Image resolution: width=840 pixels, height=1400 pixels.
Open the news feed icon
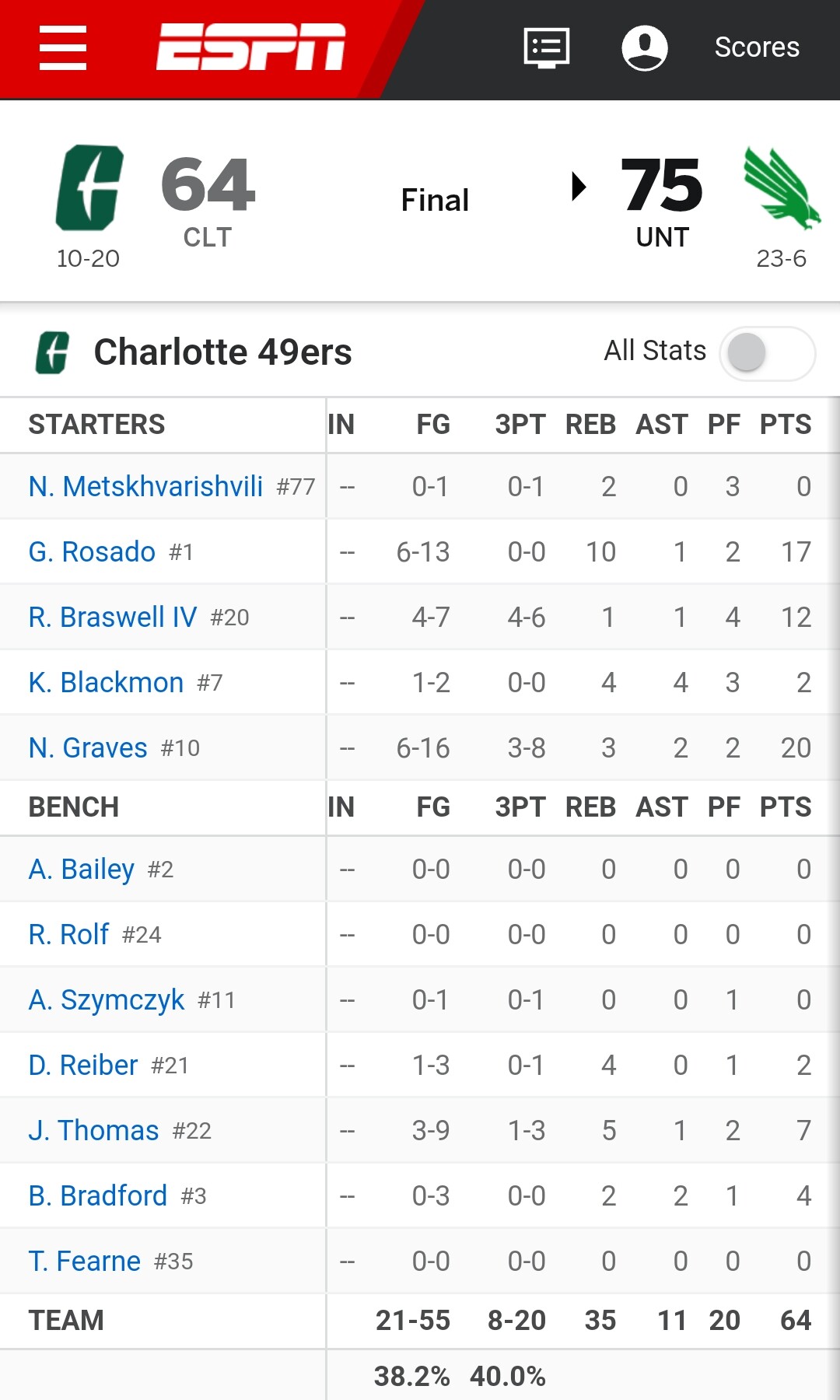click(547, 47)
